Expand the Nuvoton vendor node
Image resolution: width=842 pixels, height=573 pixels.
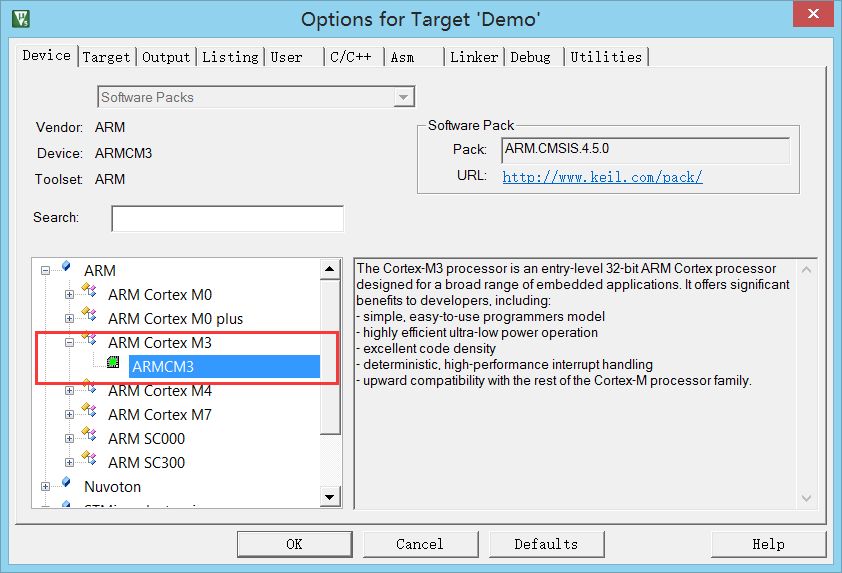pyautogui.click(x=45, y=487)
